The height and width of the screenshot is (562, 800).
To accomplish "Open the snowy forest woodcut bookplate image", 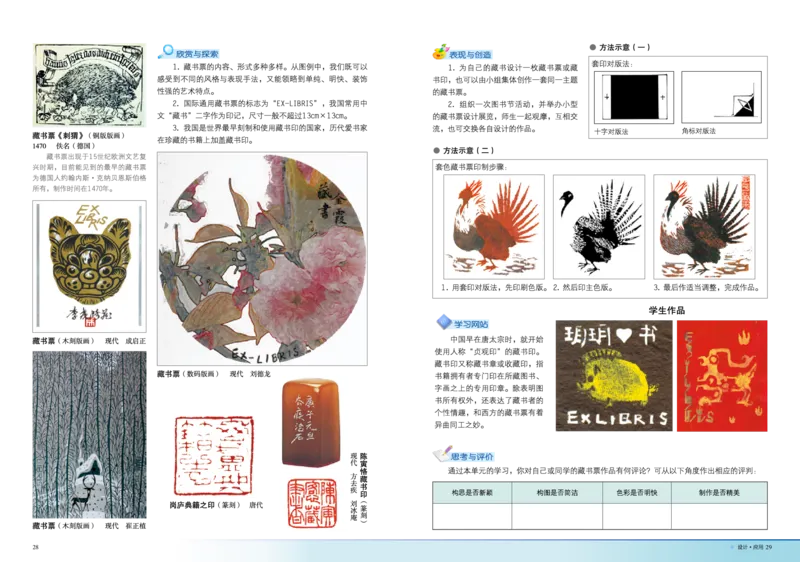I will 89,435.
